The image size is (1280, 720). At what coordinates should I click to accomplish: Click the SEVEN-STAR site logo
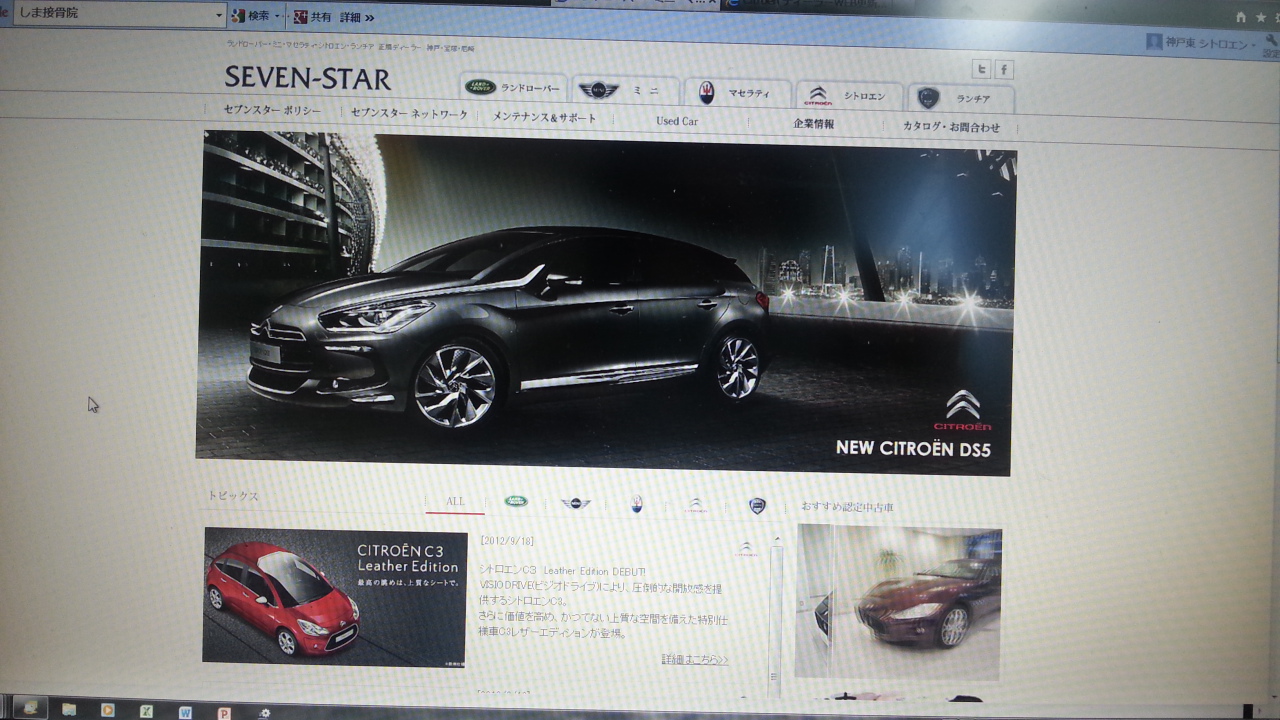point(307,78)
